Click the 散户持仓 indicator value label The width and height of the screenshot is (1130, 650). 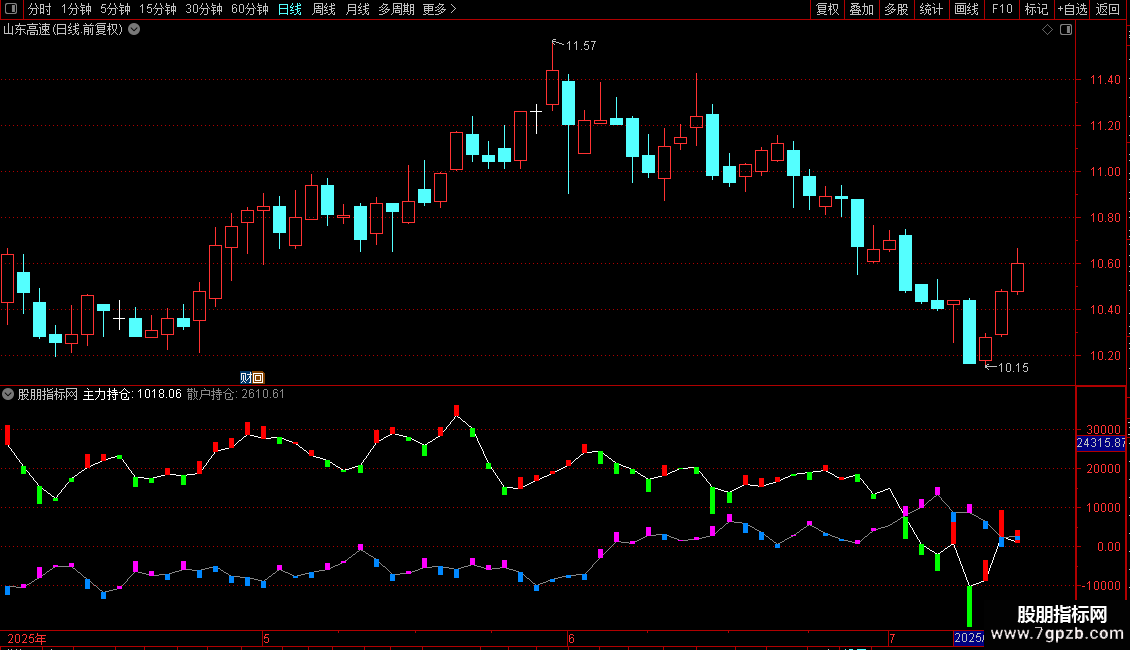click(x=236, y=394)
